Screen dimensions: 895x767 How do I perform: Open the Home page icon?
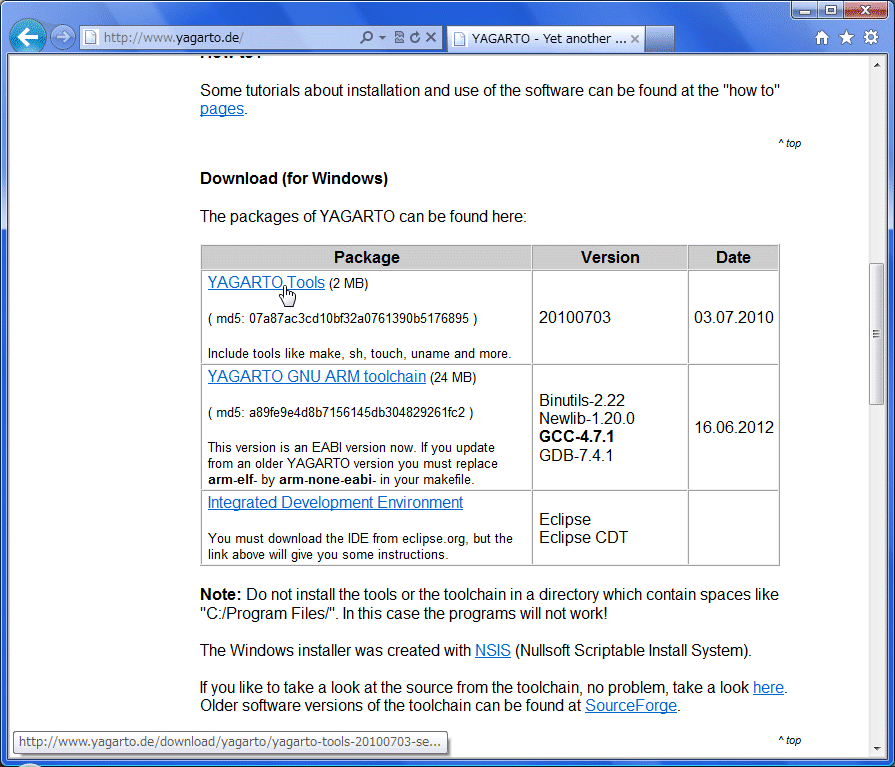tap(822, 38)
